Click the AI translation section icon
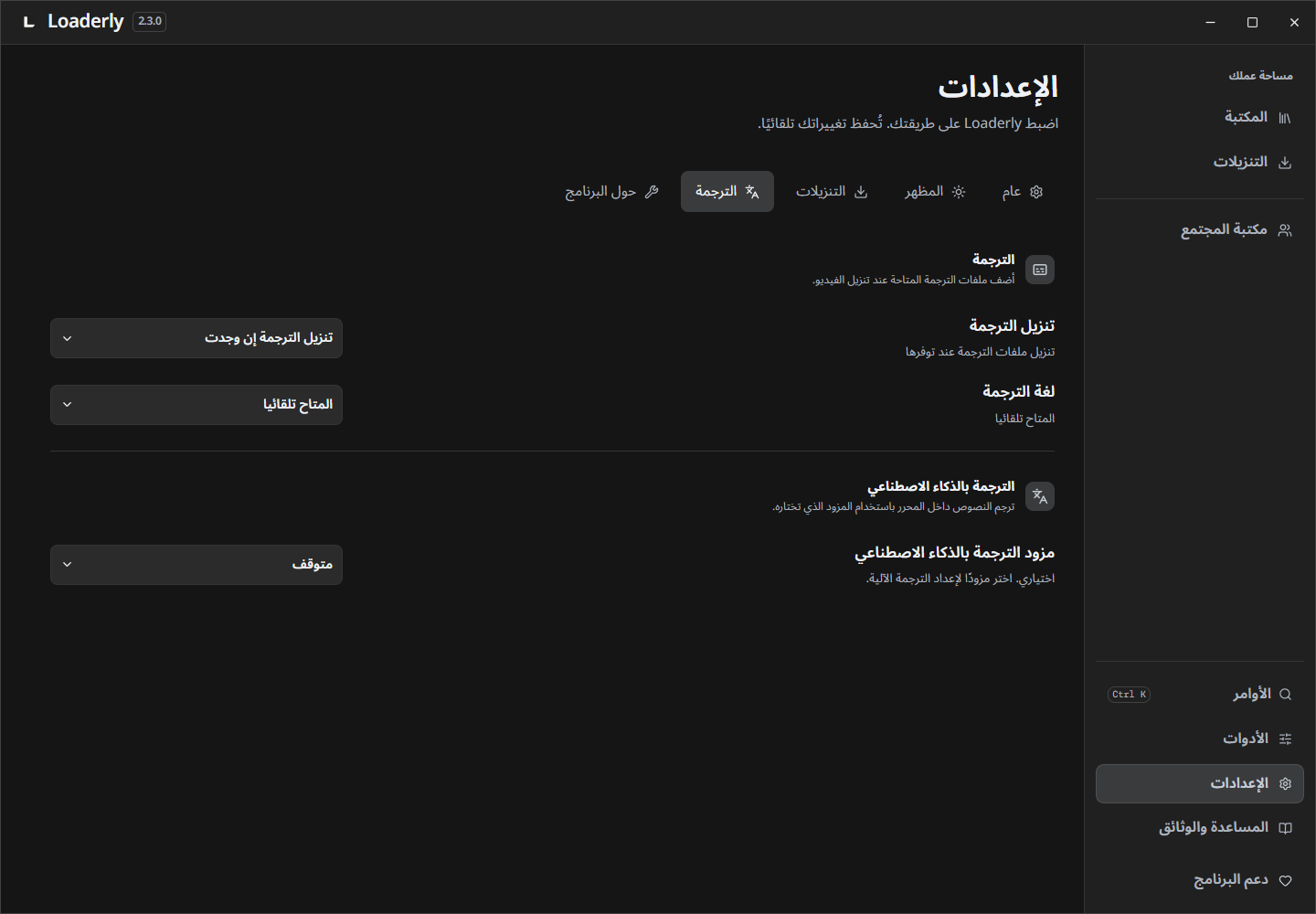Viewport: 1316px width, 914px height. coord(1040,496)
